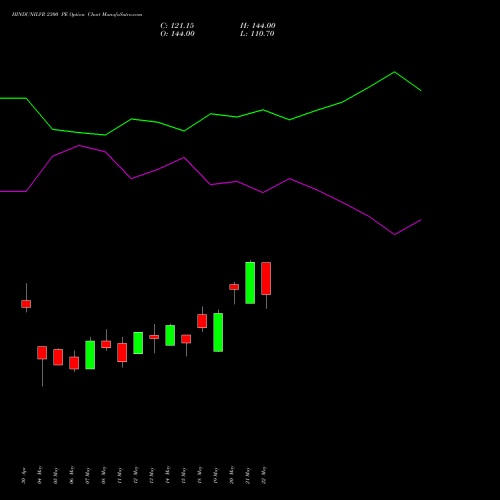
Task: Select the 13 May date label
Action: click(x=152, y=475)
